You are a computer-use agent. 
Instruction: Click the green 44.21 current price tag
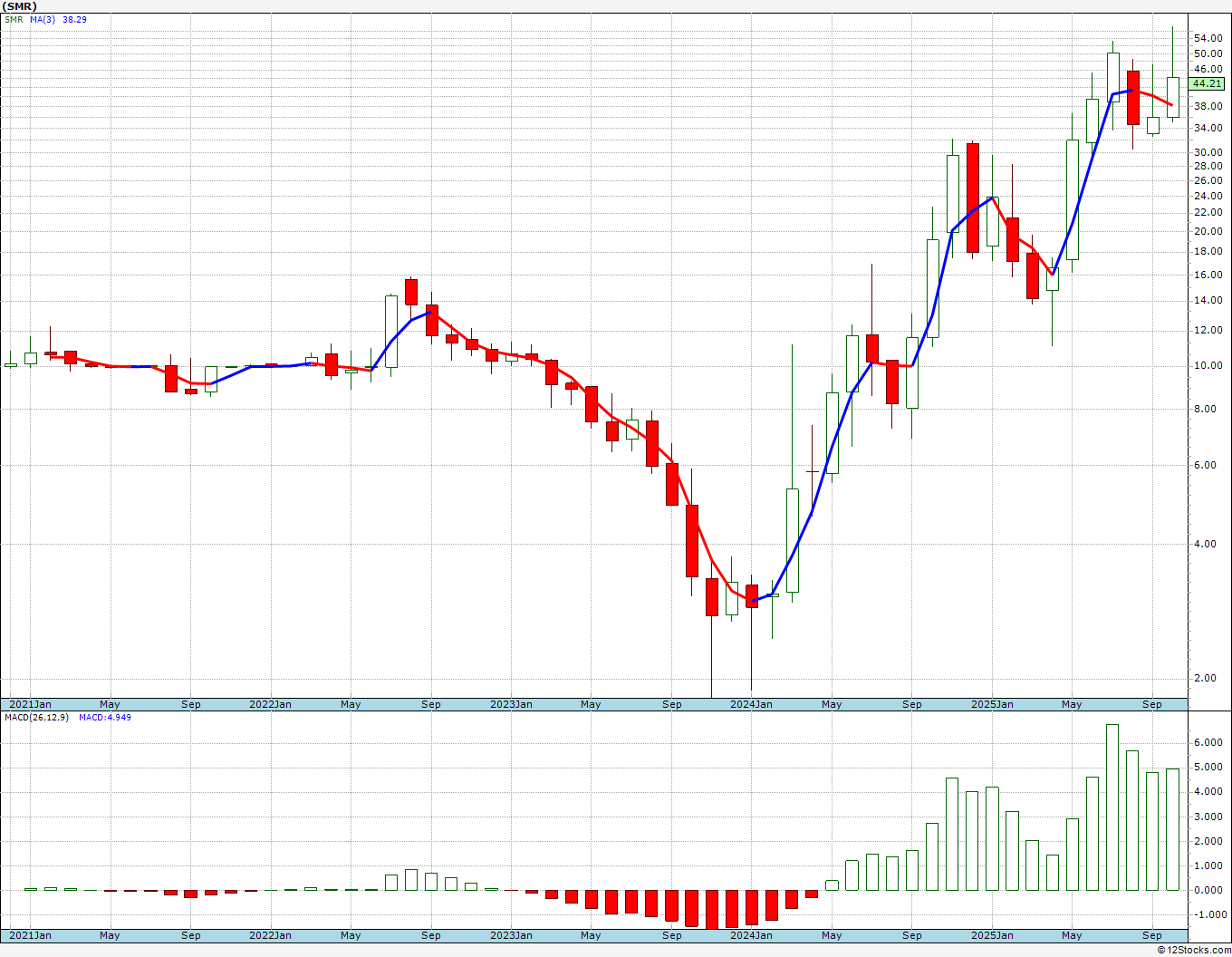click(x=1207, y=83)
